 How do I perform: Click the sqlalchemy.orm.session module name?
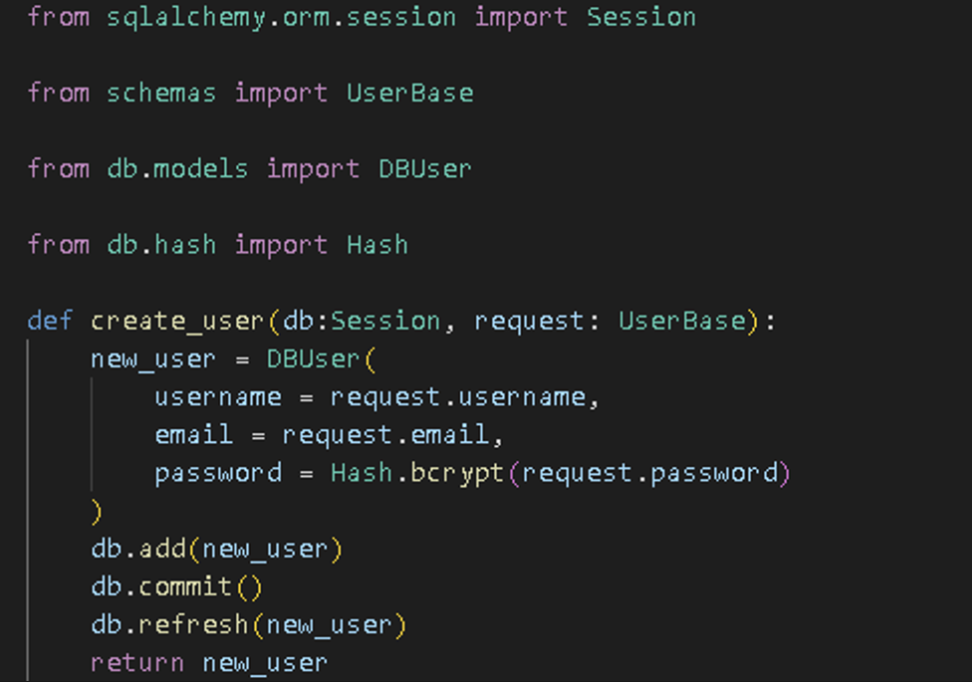click(282, 17)
